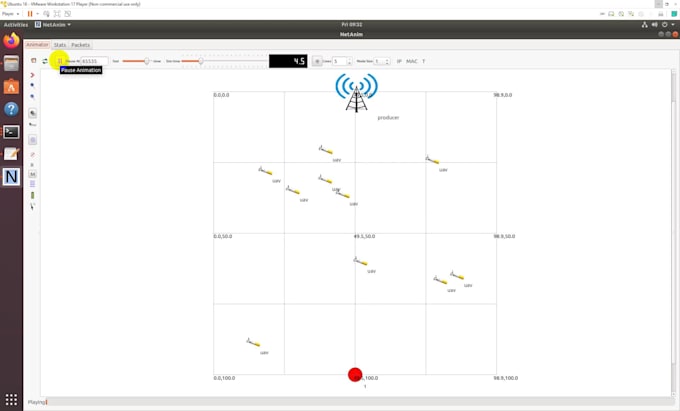Open the Text Editor from the dock
This screenshot has height=411, width=680.
(11, 154)
